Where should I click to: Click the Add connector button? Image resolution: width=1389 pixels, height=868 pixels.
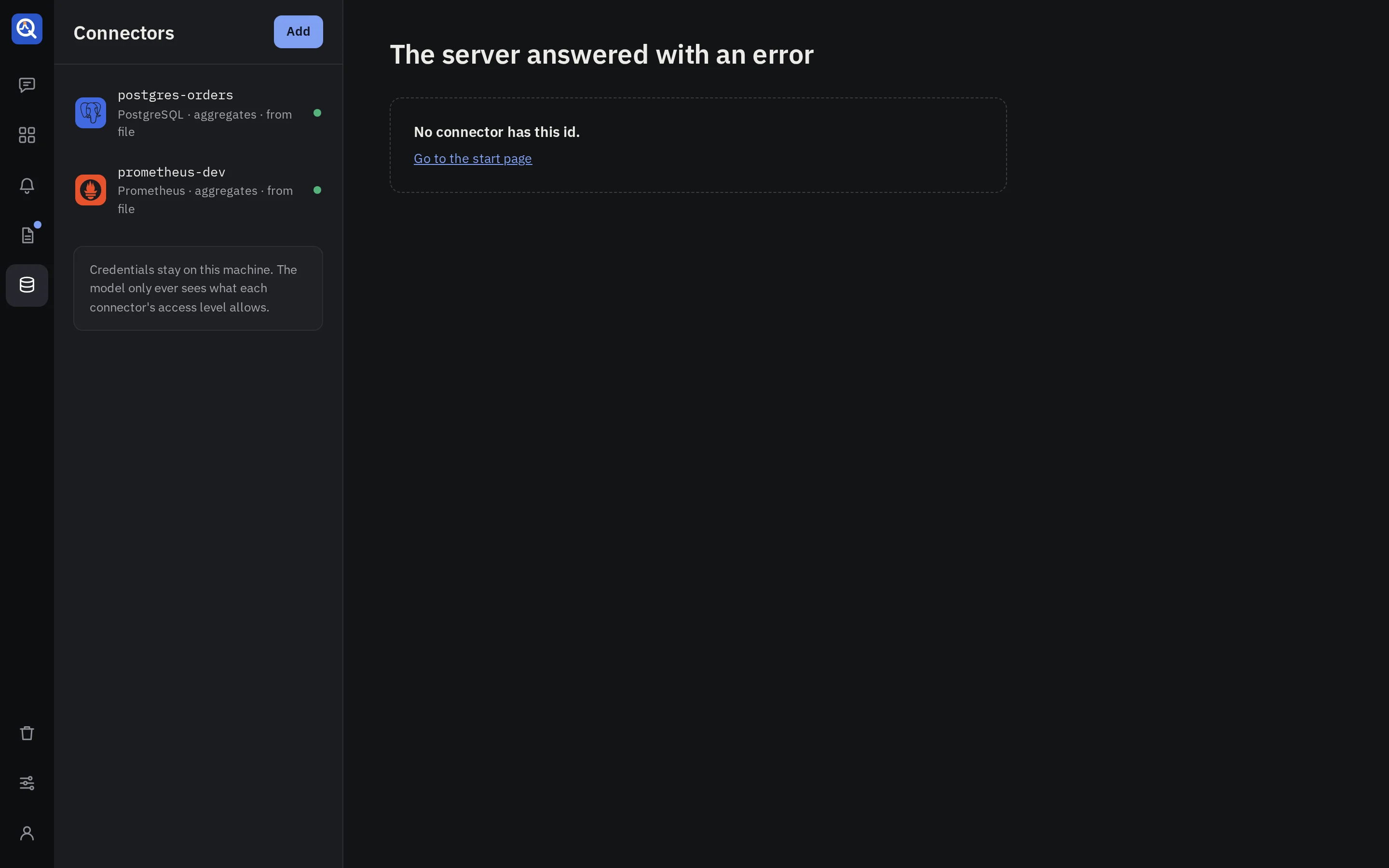[x=299, y=31]
